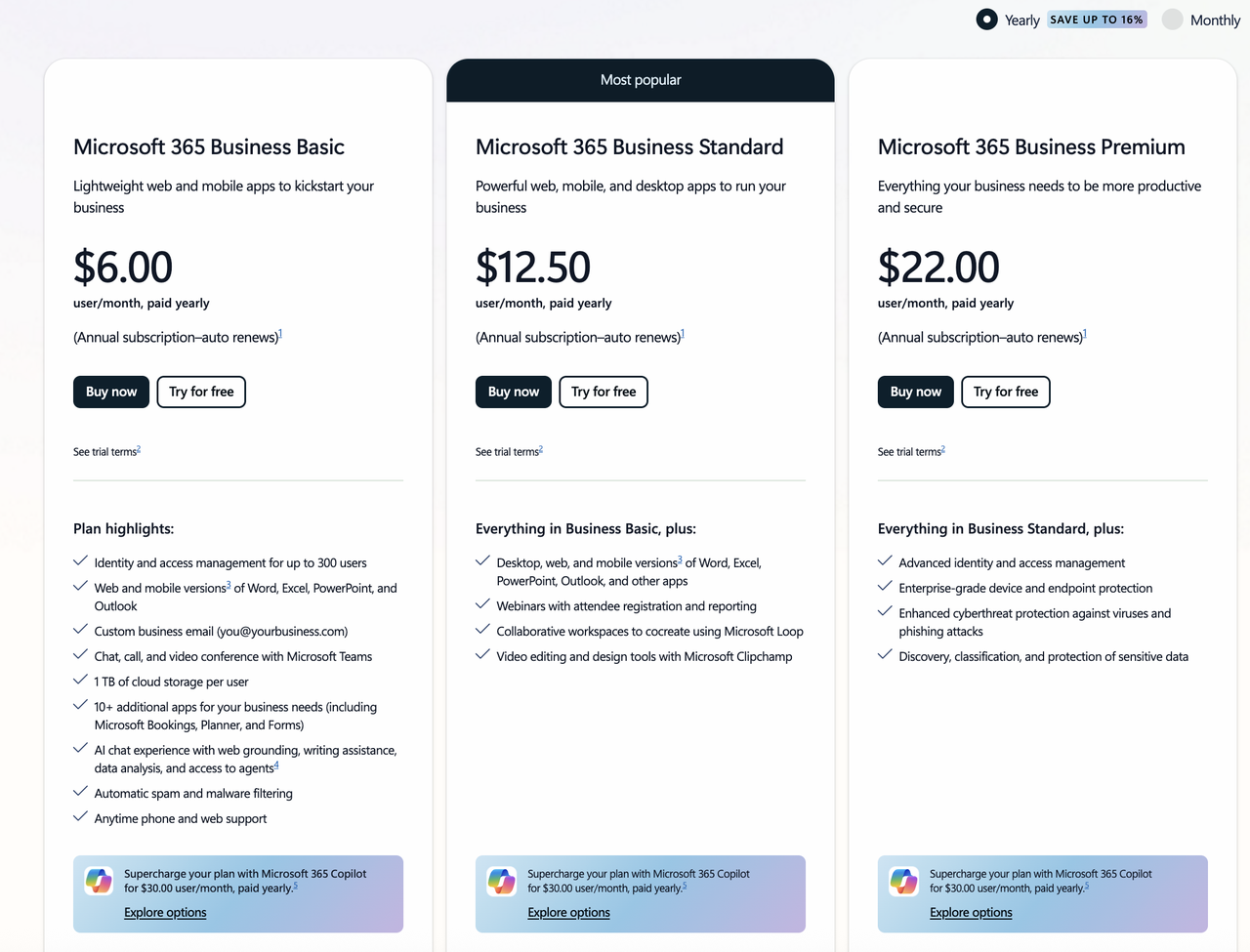Click Copilot icon in Business Premium card

(x=903, y=881)
